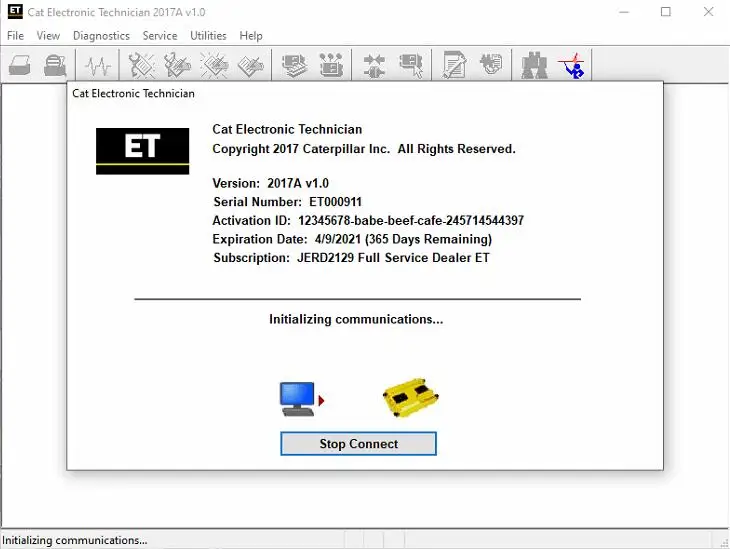Click the binoculars icon in toolbar

point(531,66)
